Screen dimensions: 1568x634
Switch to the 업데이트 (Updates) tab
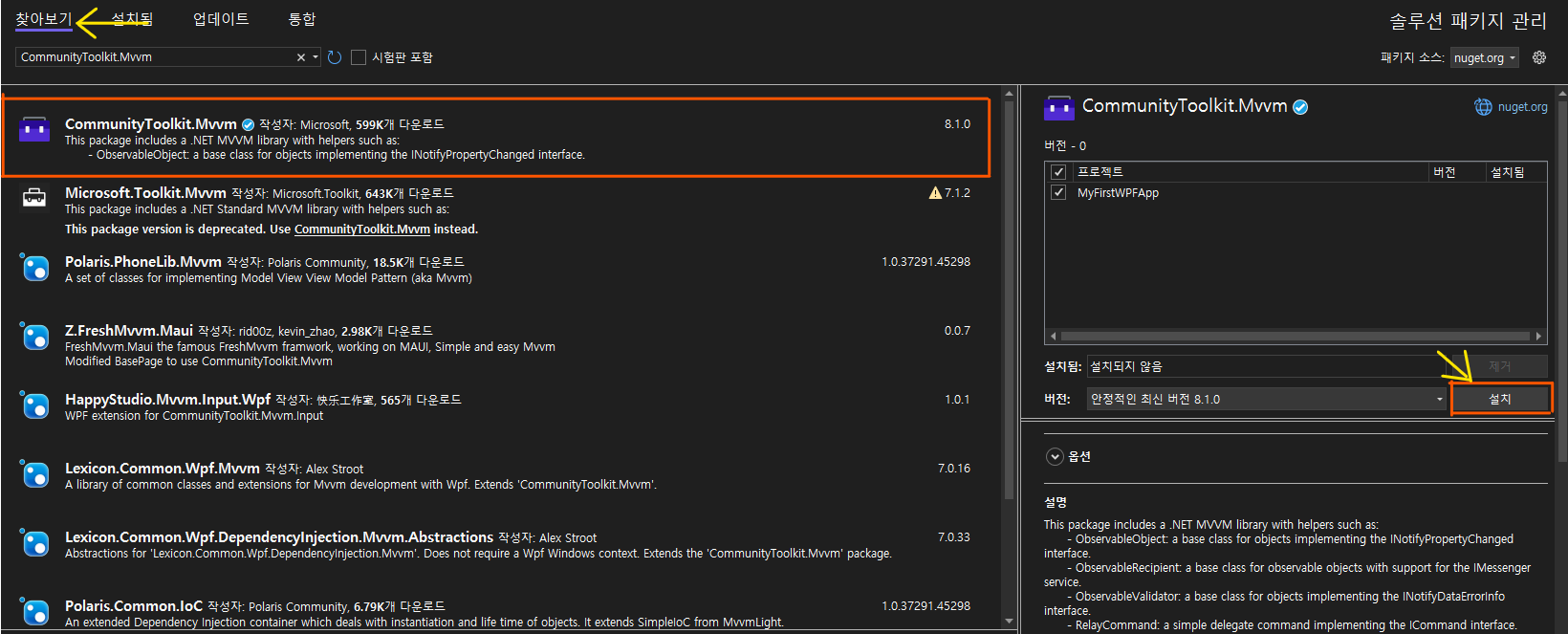[x=221, y=19]
